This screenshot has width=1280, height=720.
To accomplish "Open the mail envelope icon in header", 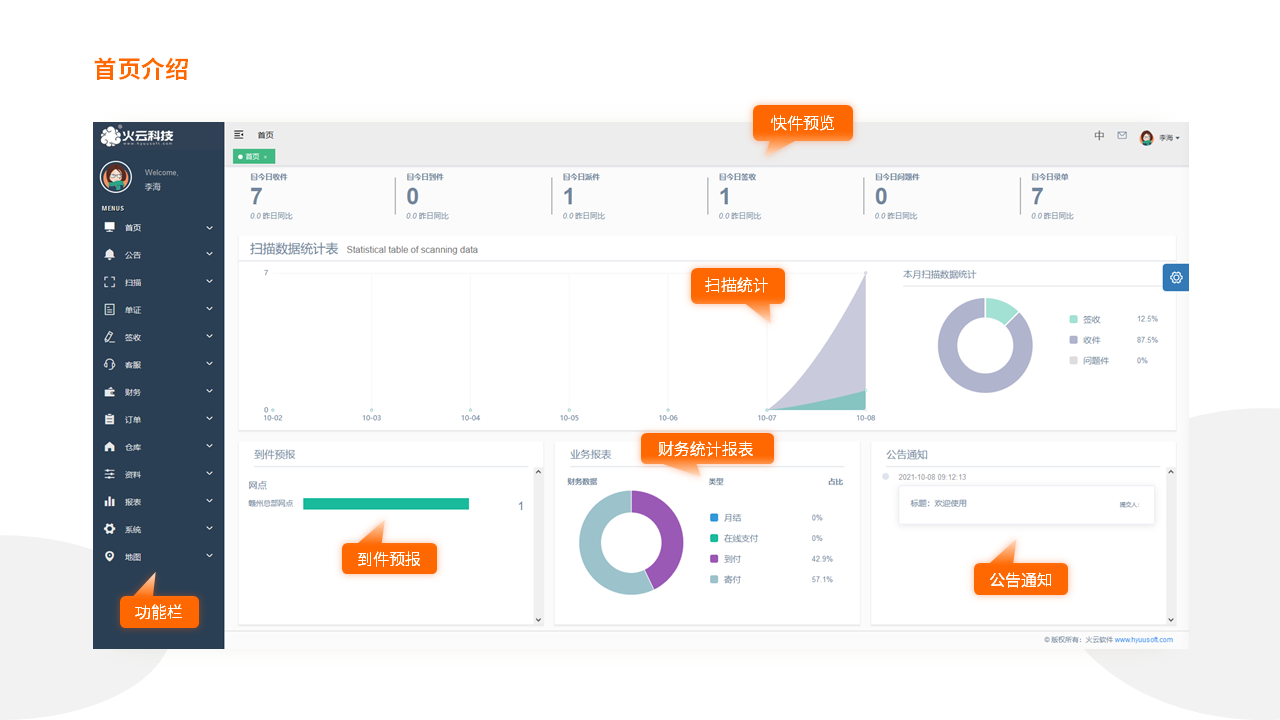I will tap(1122, 136).
